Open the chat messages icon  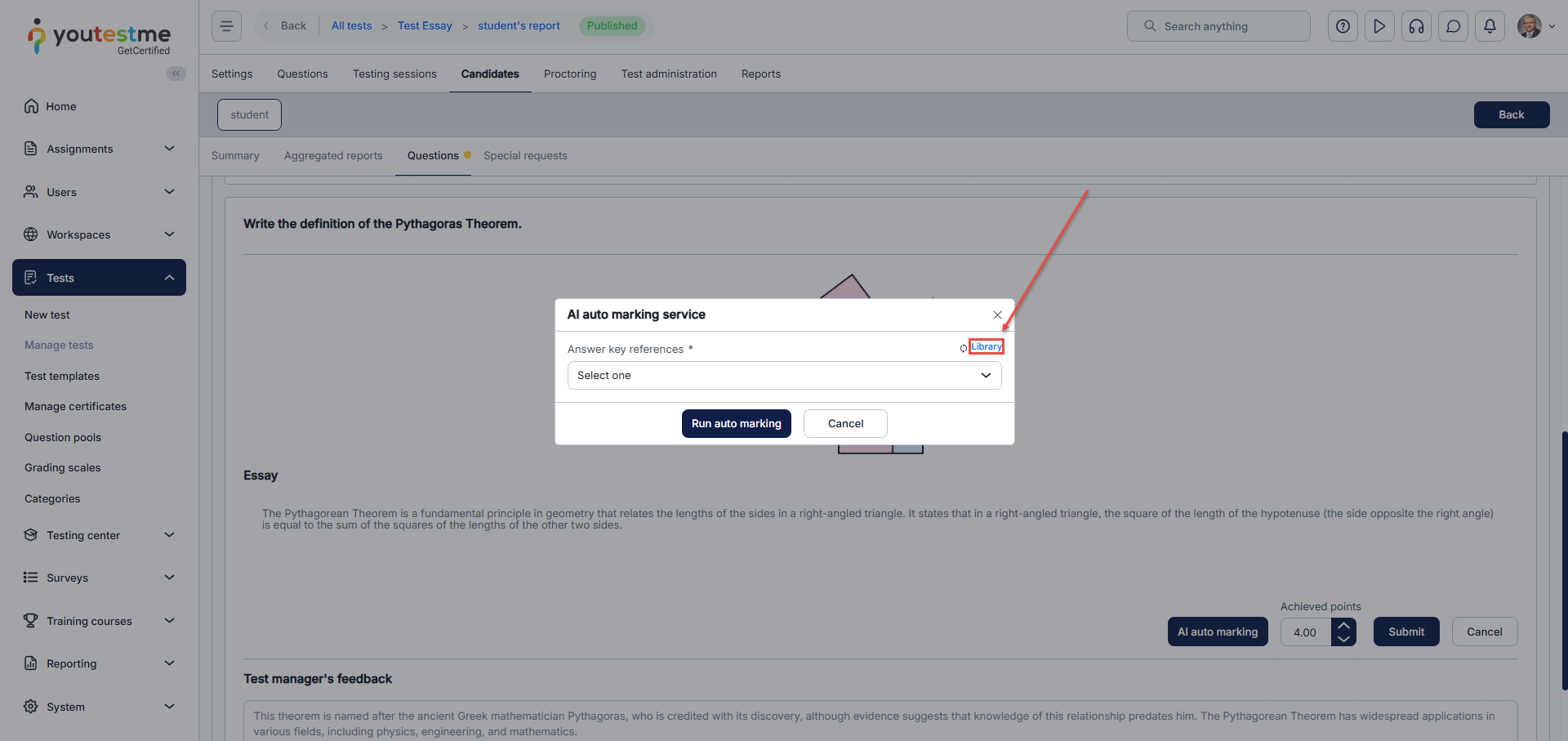1453,26
